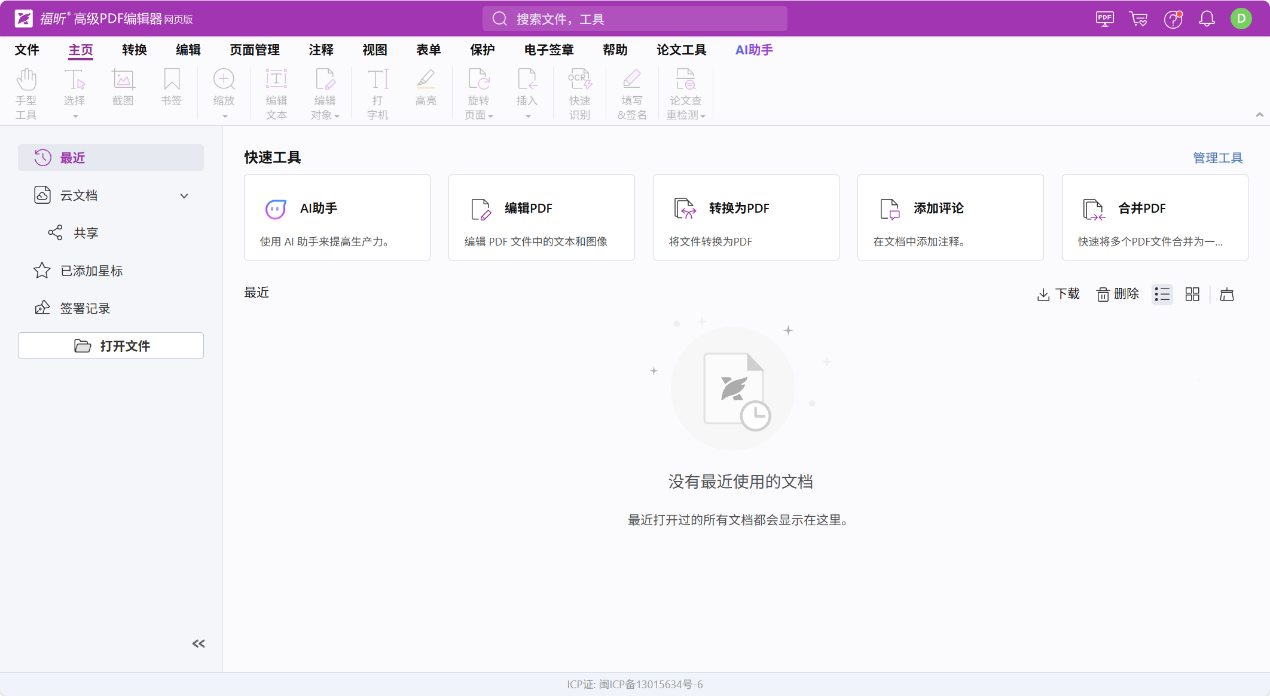Click the help question mark icon
The image size is (1270, 696).
[1173, 18]
